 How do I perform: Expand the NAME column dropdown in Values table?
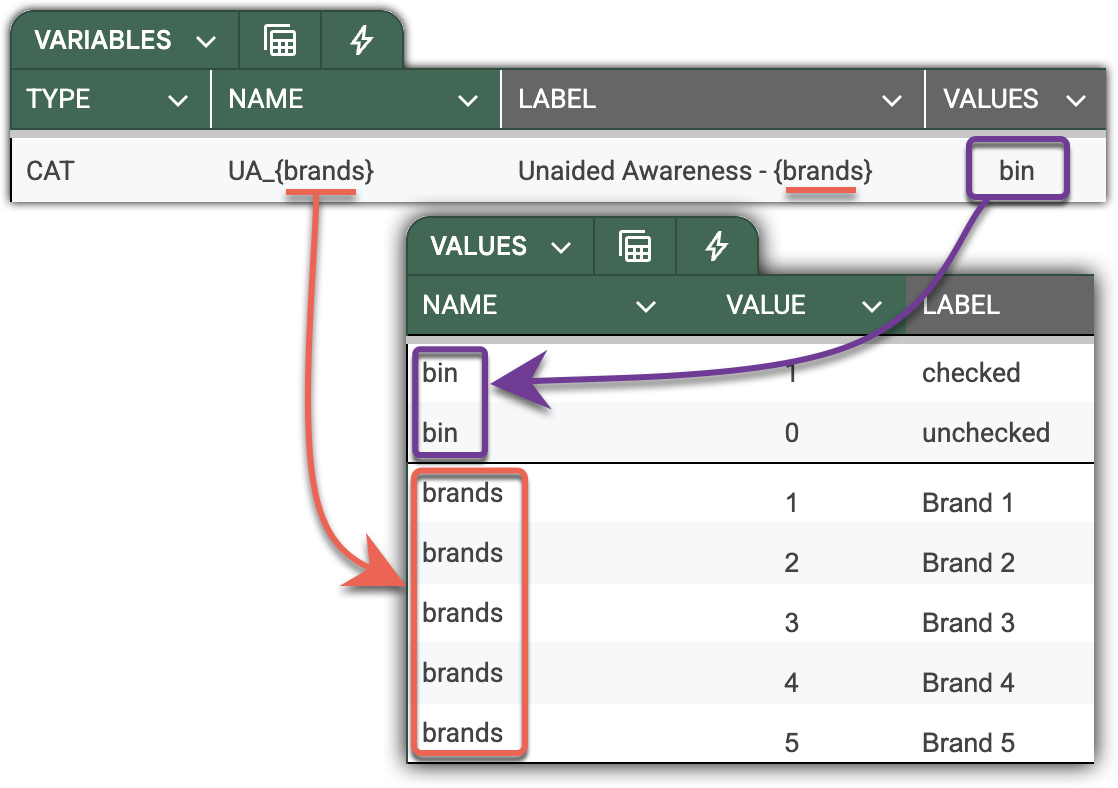(x=646, y=306)
